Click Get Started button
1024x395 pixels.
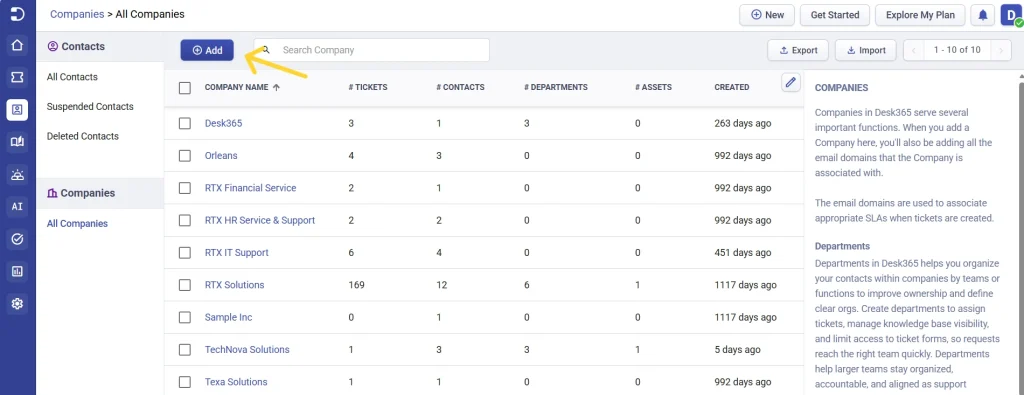(835, 15)
